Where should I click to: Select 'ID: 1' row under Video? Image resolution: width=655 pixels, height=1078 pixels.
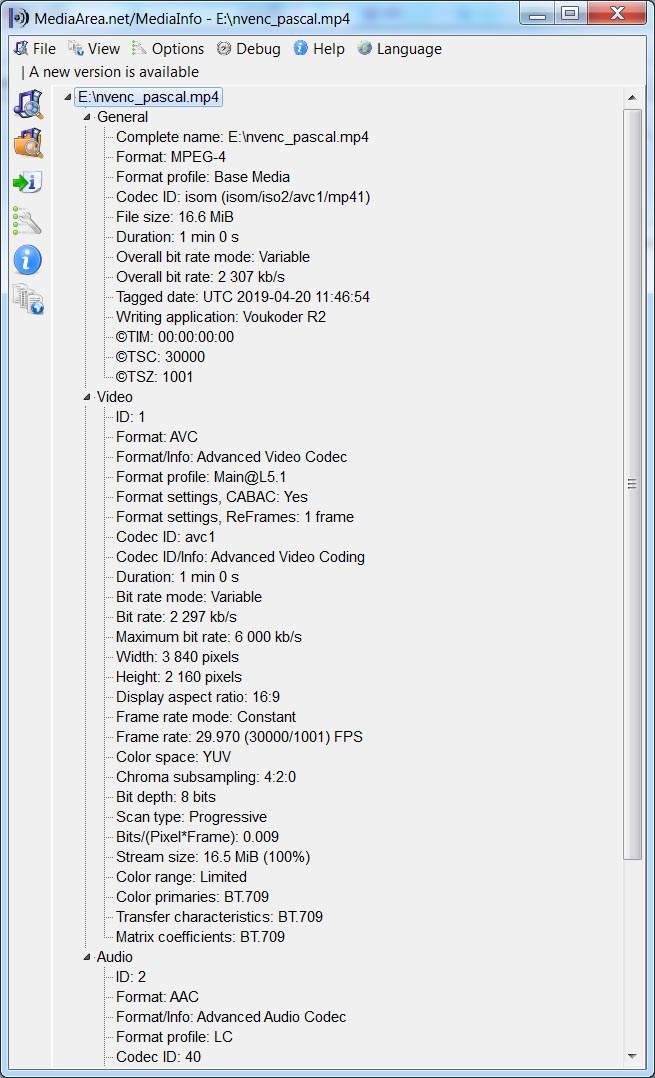[x=130, y=417]
